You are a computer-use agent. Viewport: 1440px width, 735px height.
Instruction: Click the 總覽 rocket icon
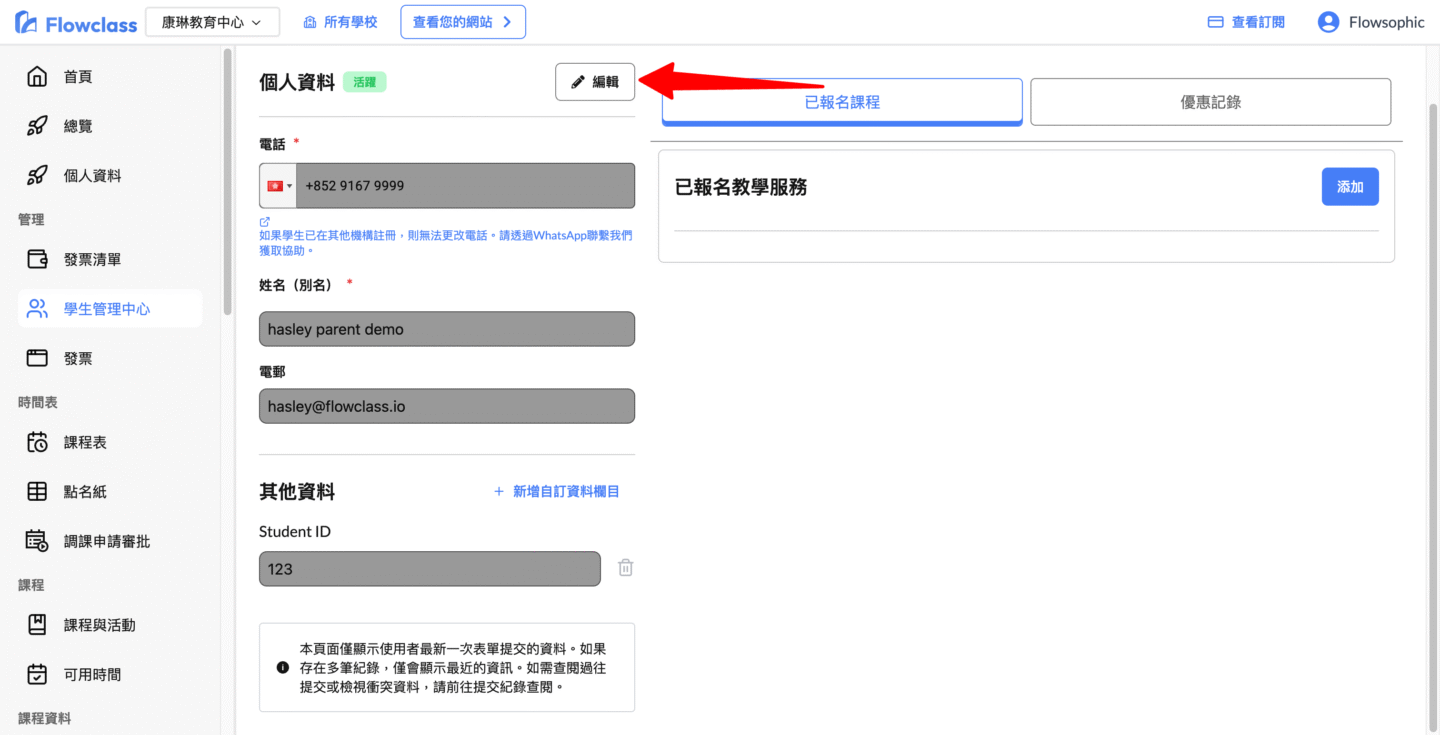[x=37, y=126]
